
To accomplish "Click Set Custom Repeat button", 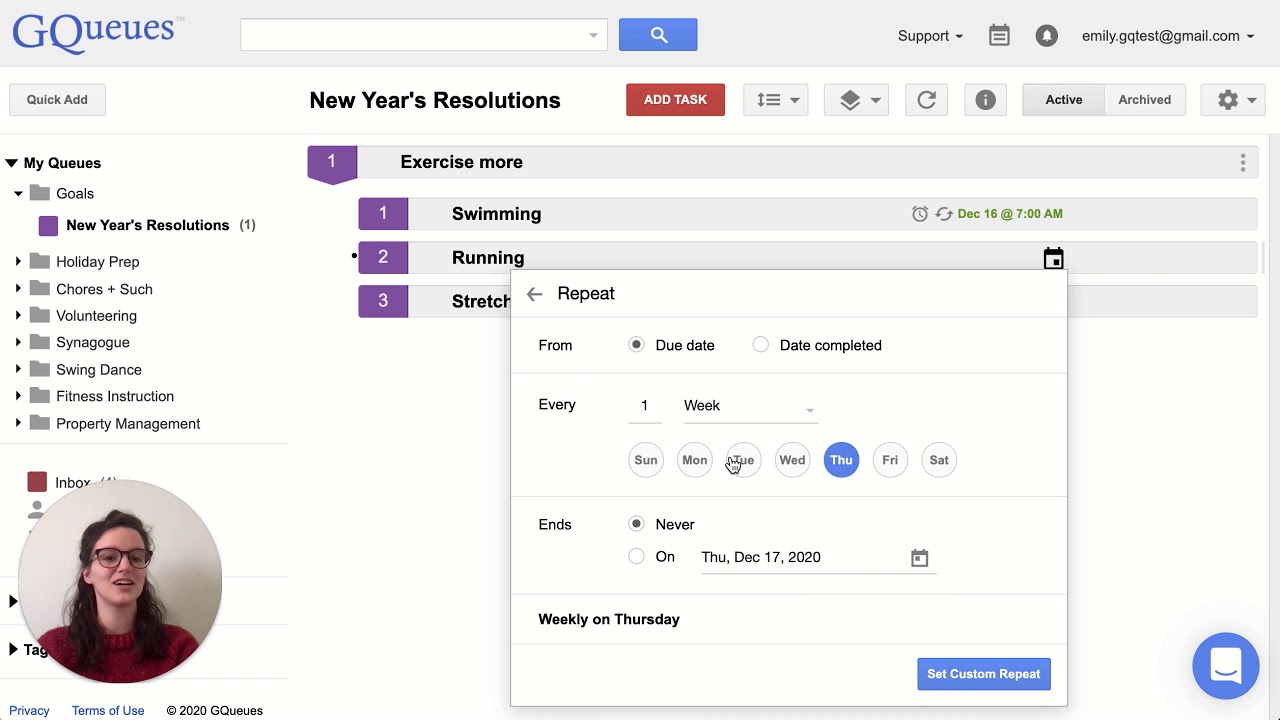I will 984,674.
